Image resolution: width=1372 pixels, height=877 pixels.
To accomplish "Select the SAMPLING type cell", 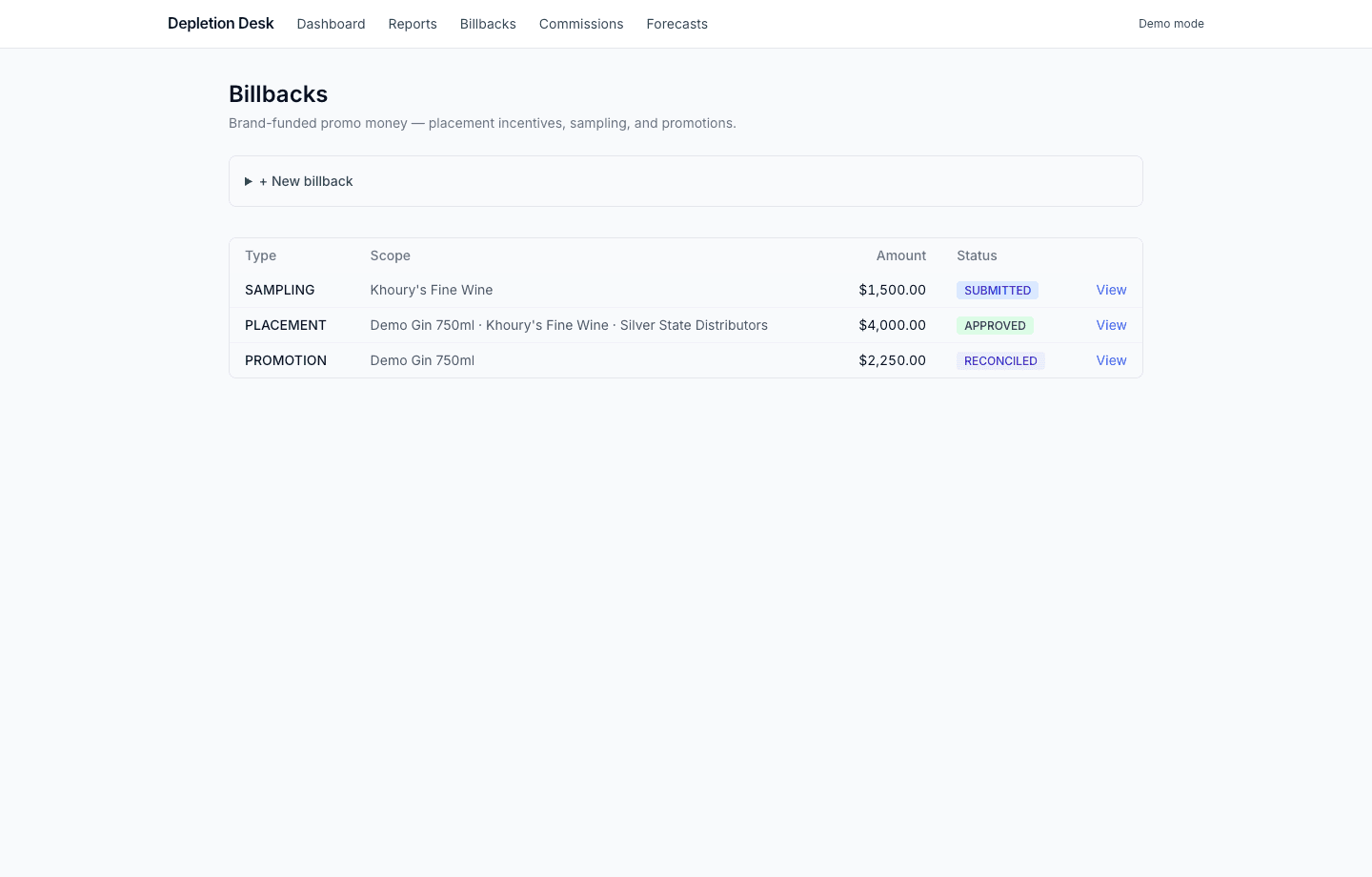I will (x=279, y=290).
